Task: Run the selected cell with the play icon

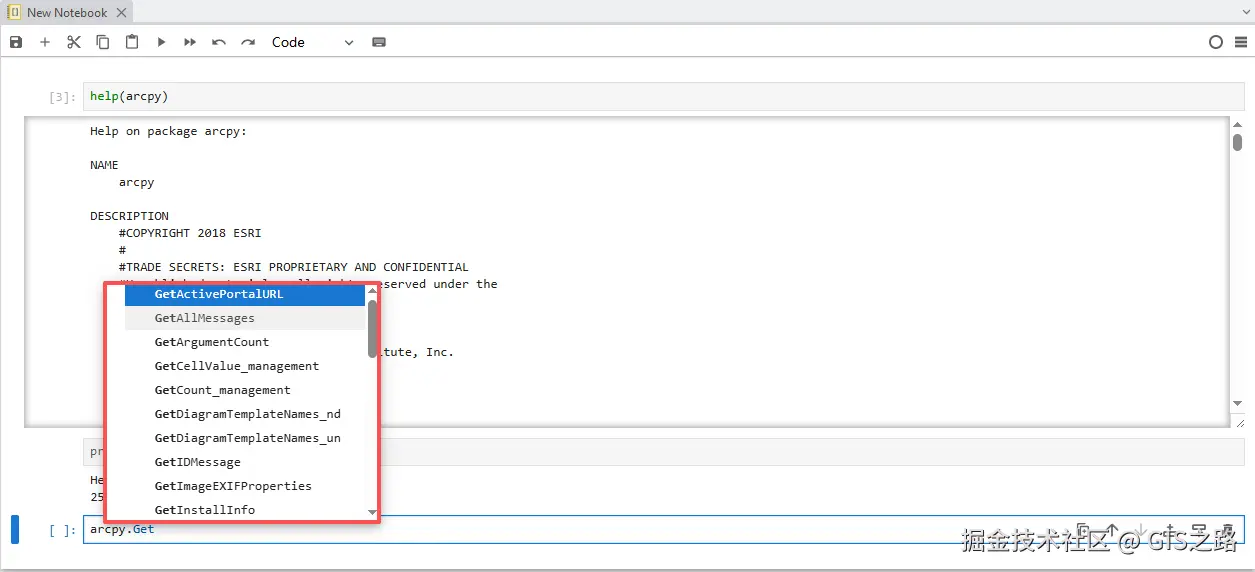Action: pos(161,42)
